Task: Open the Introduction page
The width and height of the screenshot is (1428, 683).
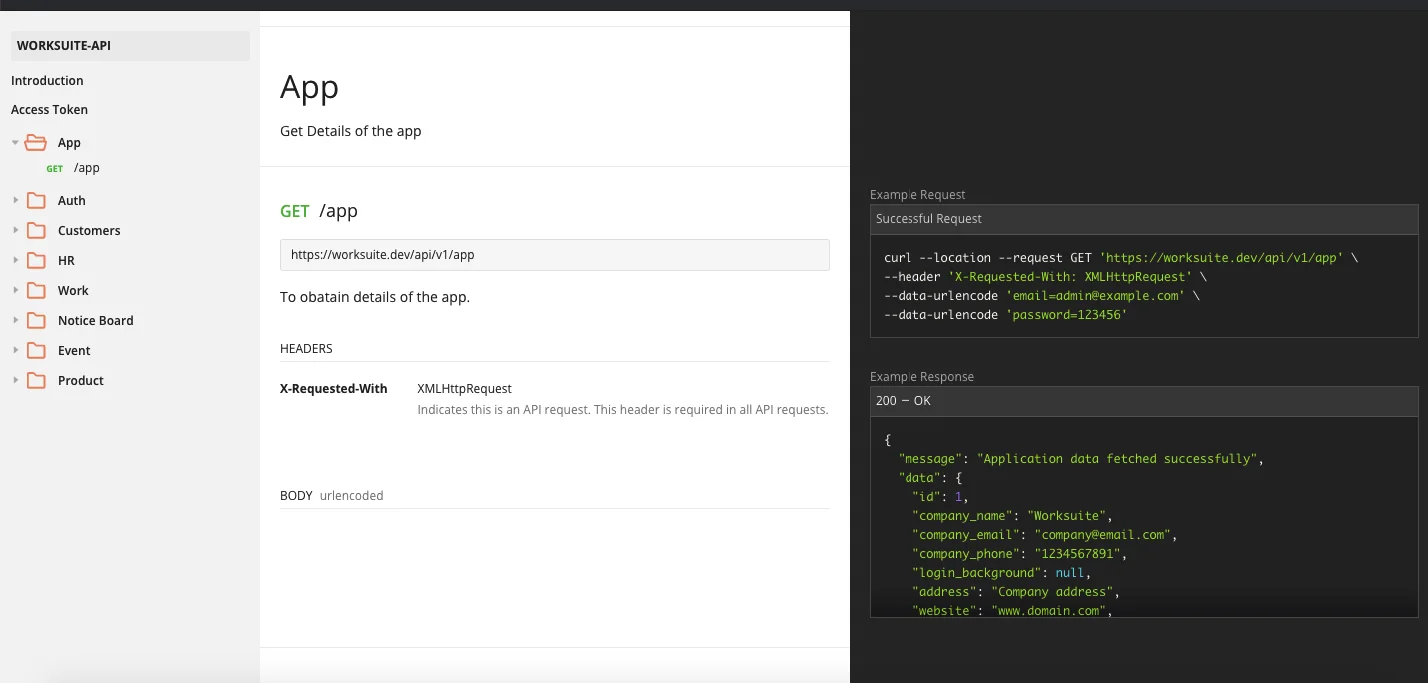Action: 47,81
